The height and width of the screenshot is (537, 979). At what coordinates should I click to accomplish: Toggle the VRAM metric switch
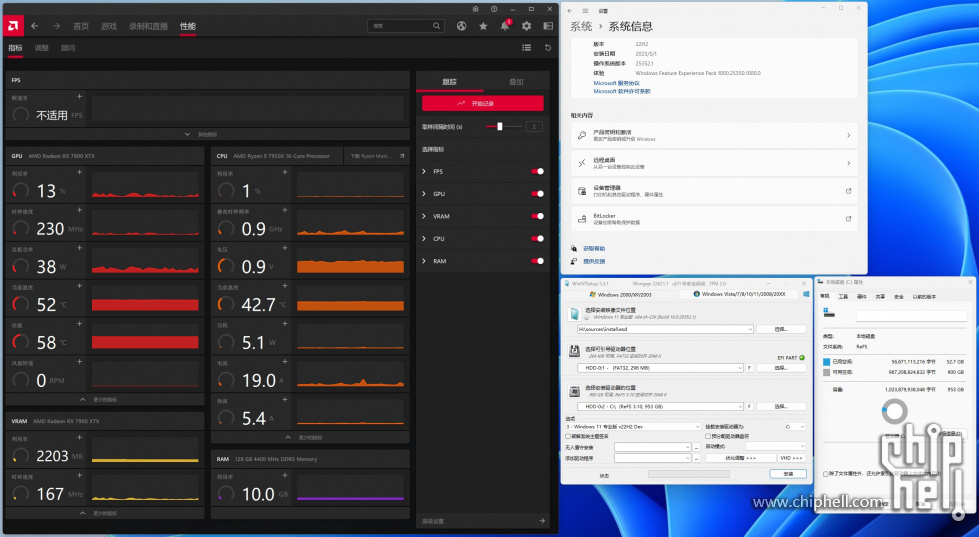click(538, 216)
